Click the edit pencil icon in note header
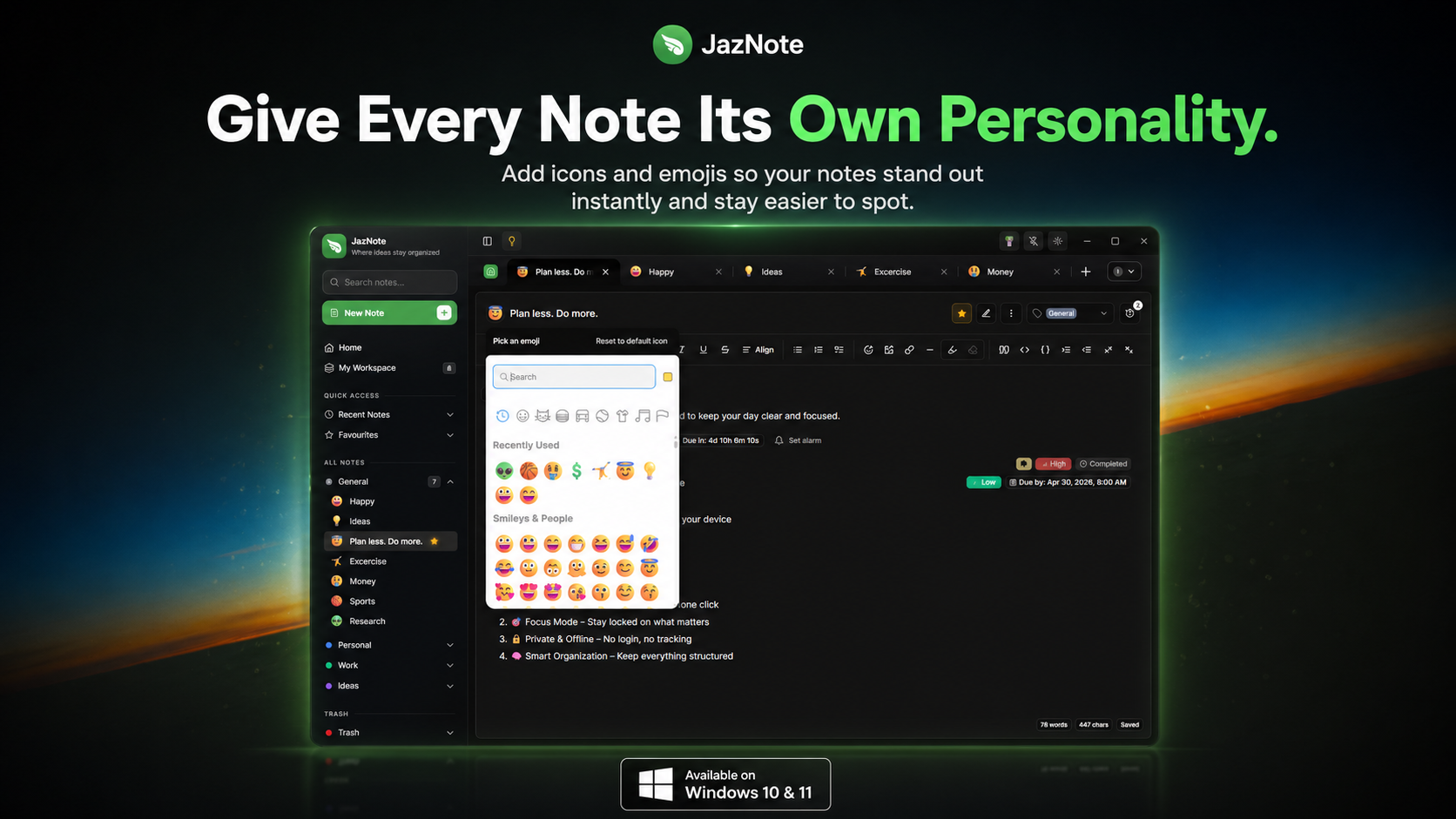Image resolution: width=1456 pixels, height=819 pixels. coord(986,313)
